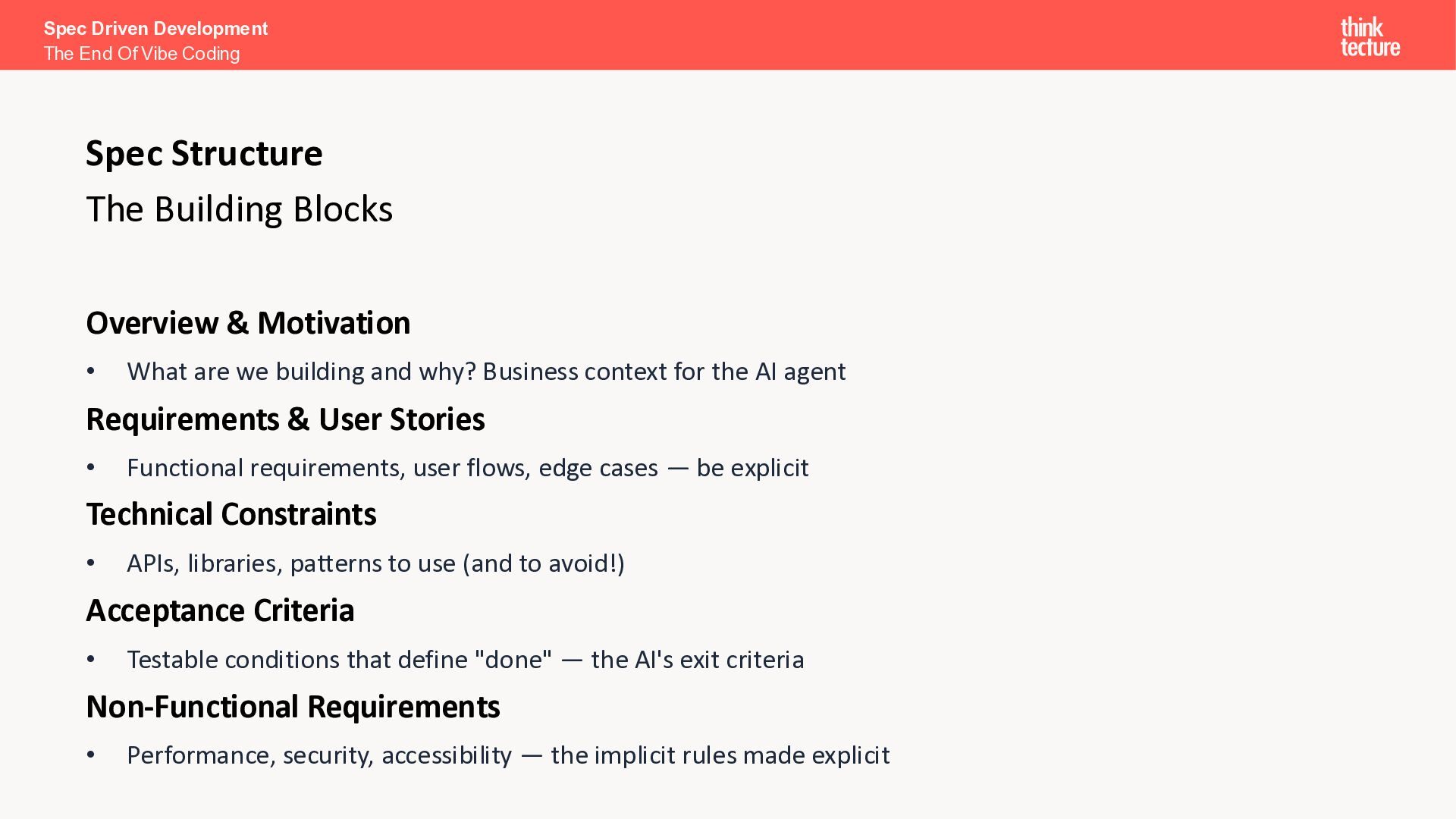Viewport: 1456px width, 819px height.
Task: Click The Building Blocks subtitle
Action: tap(239, 209)
